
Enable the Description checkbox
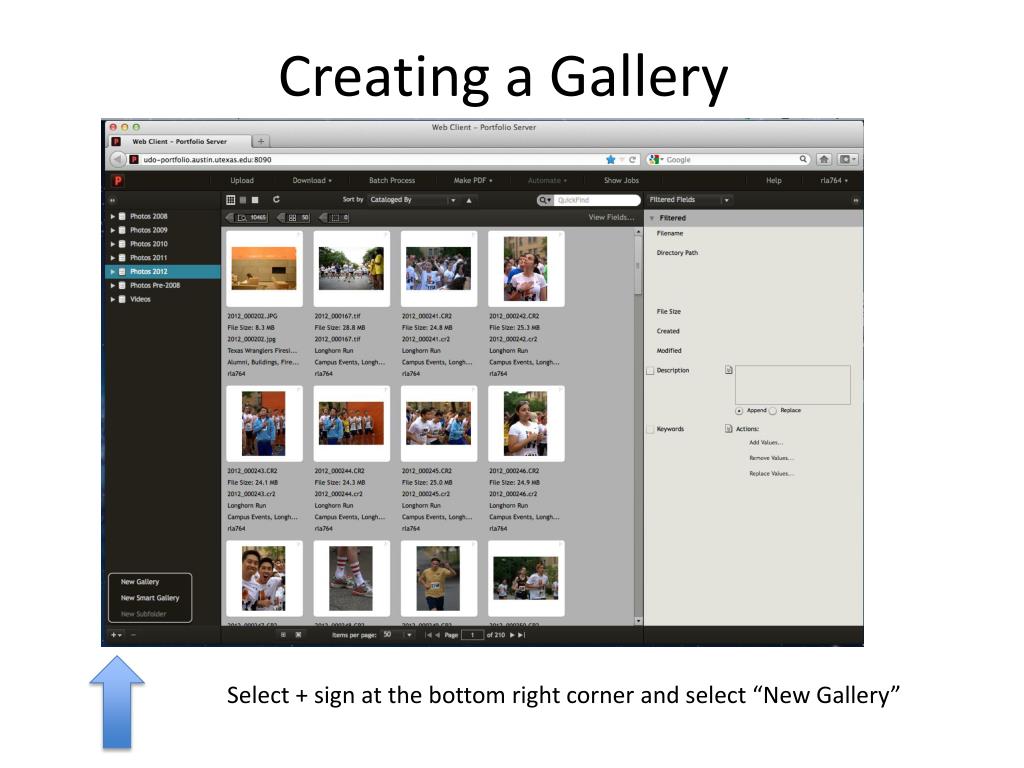[650, 371]
